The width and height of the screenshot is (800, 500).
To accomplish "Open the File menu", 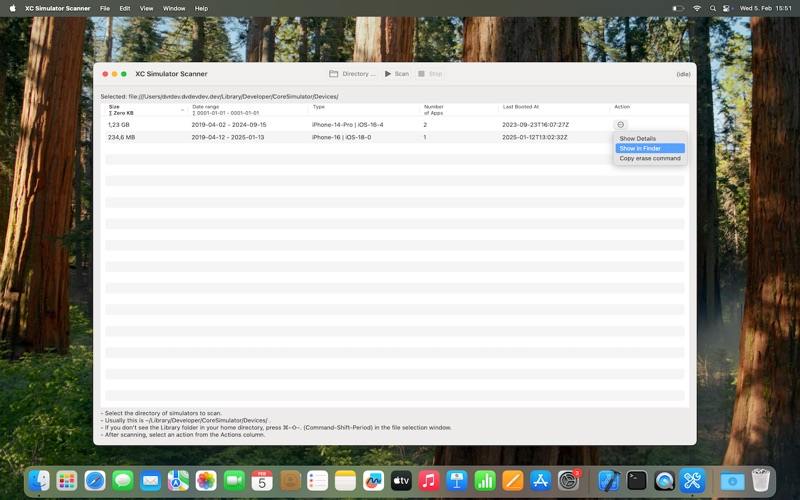I will pyautogui.click(x=105, y=8).
